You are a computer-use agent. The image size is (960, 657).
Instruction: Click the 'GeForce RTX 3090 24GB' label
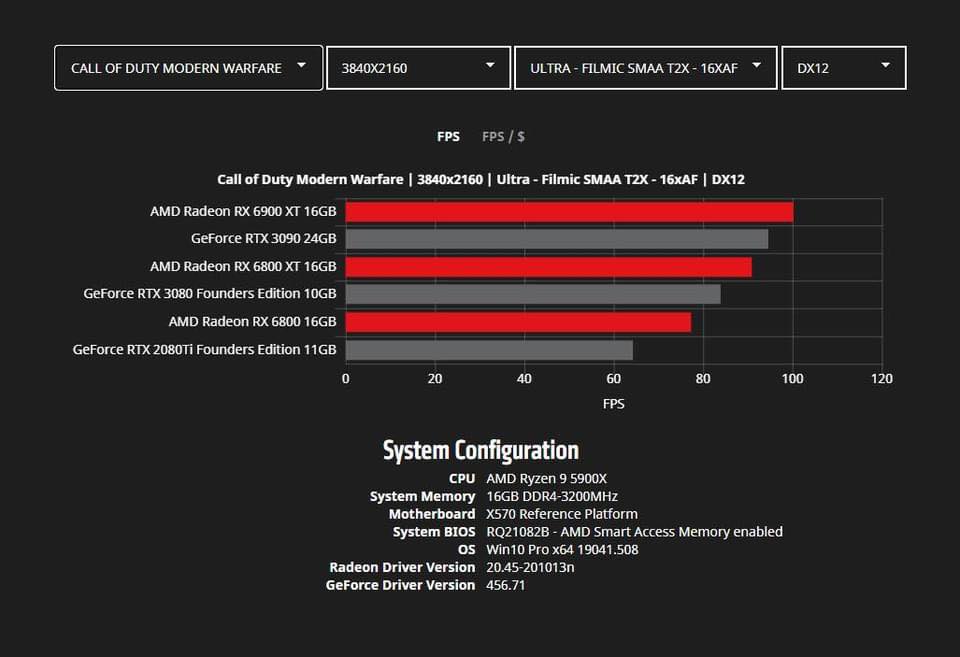263,238
